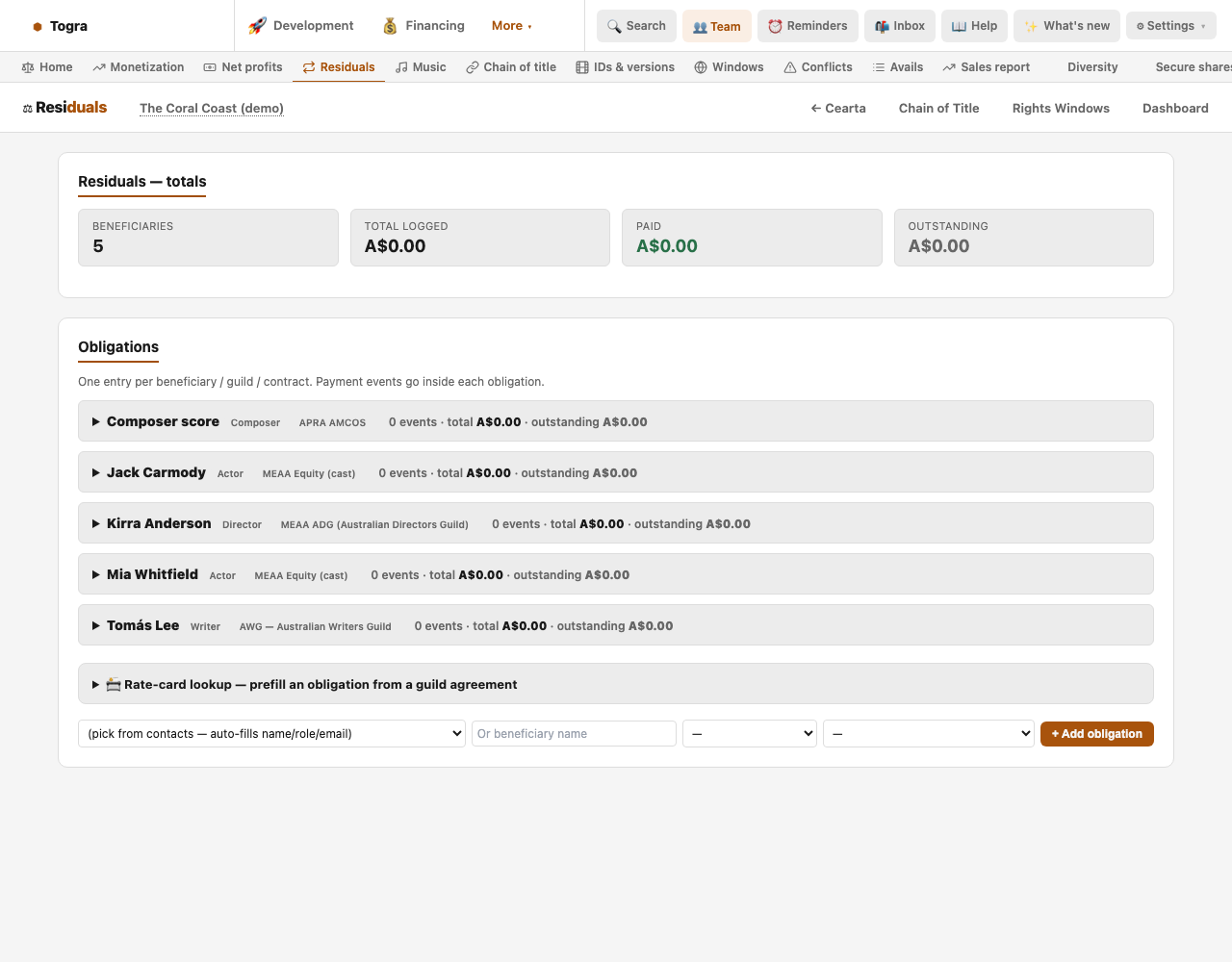Open the pick from contacts dropdown
1232x962 pixels.
coord(271,734)
